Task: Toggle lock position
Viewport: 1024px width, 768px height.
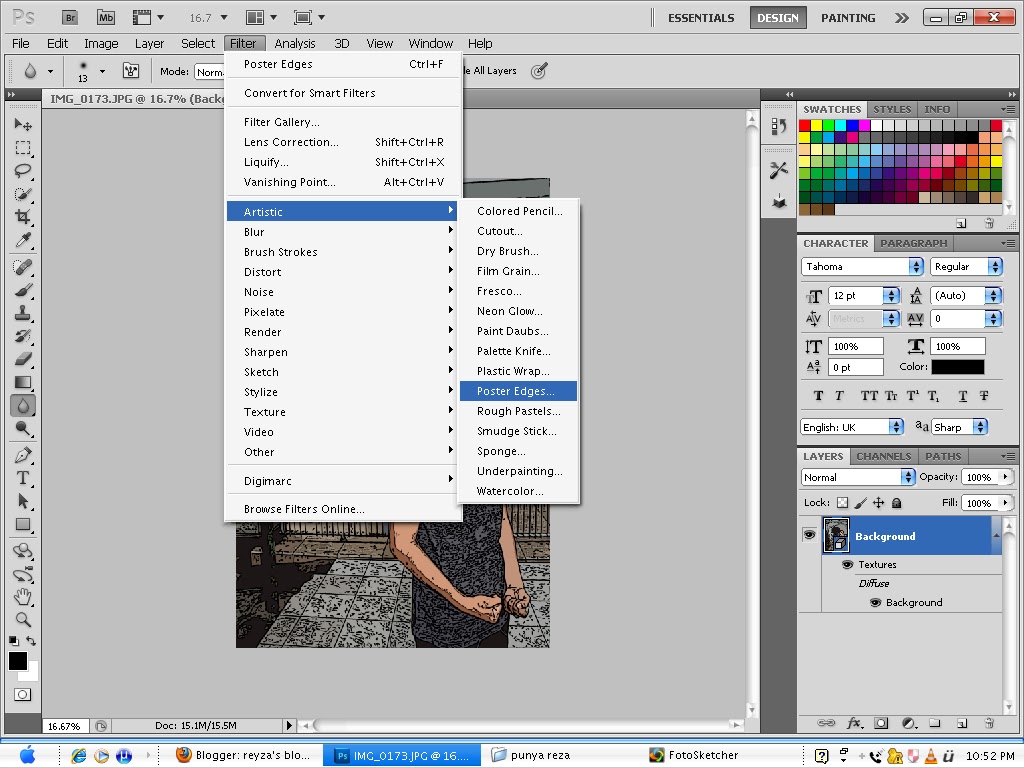Action: [878, 502]
